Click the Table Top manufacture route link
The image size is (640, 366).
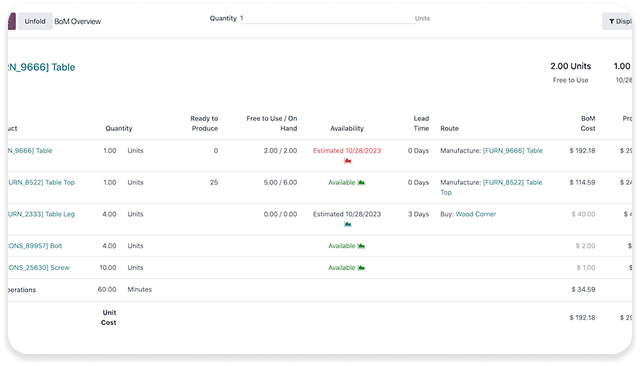coord(491,187)
